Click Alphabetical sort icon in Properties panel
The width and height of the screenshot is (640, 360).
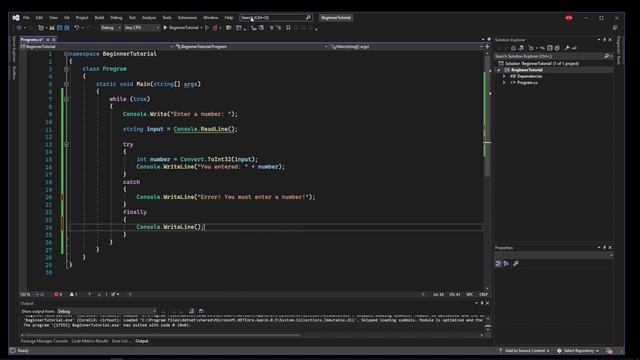[x=506, y=264]
